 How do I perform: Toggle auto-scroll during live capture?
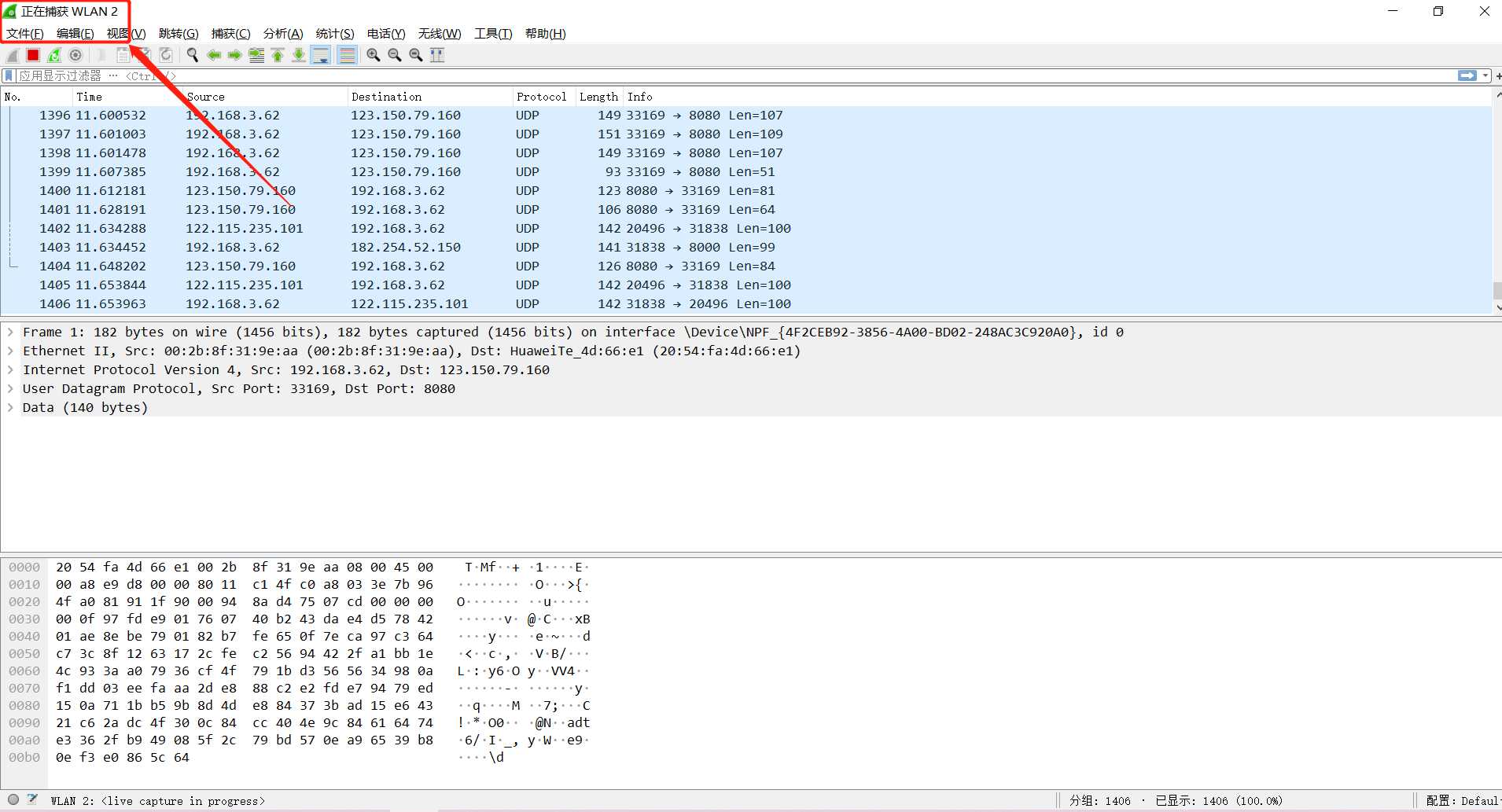[x=321, y=55]
